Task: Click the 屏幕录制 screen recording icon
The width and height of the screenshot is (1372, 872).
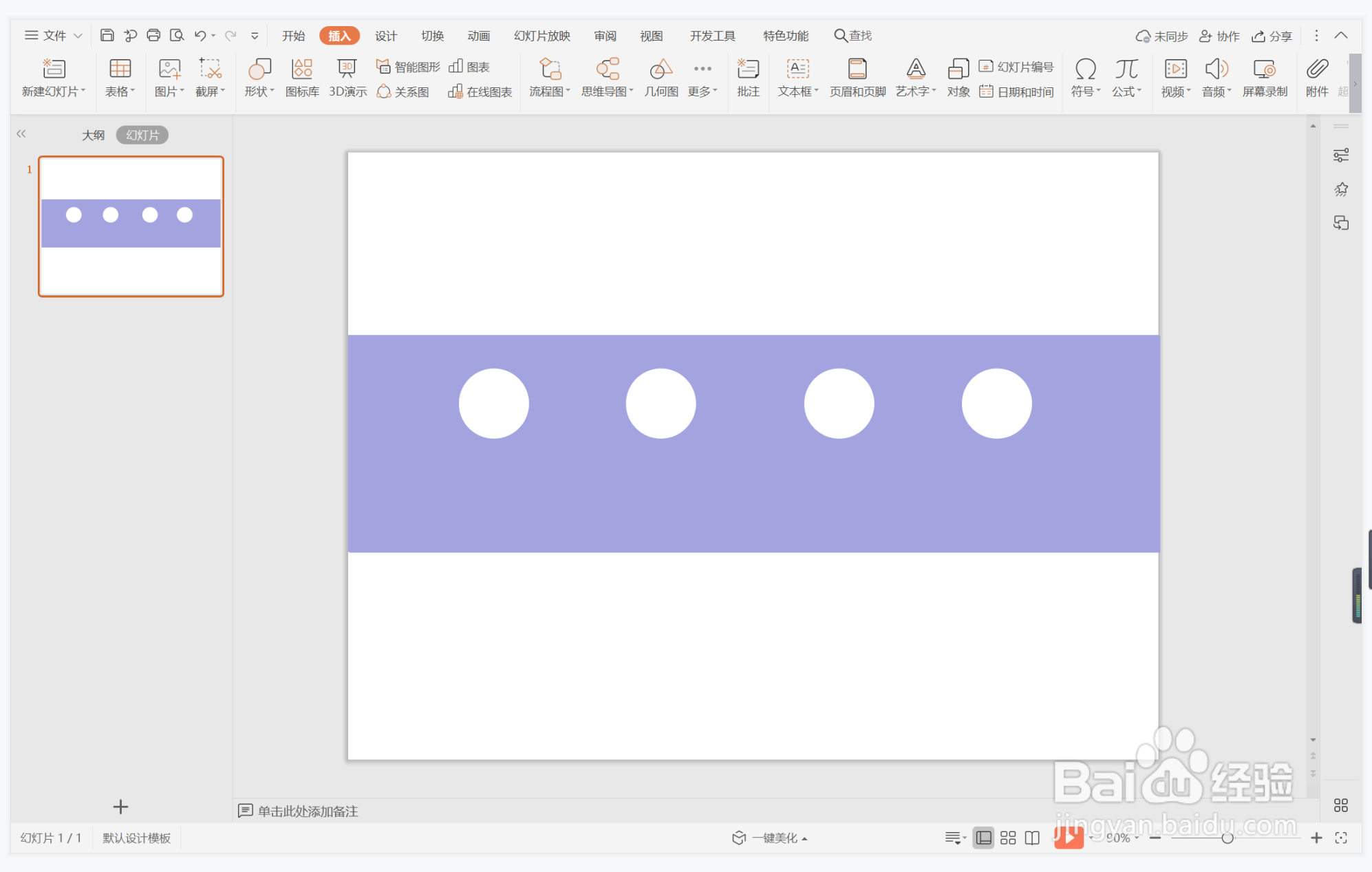Action: (1264, 77)
